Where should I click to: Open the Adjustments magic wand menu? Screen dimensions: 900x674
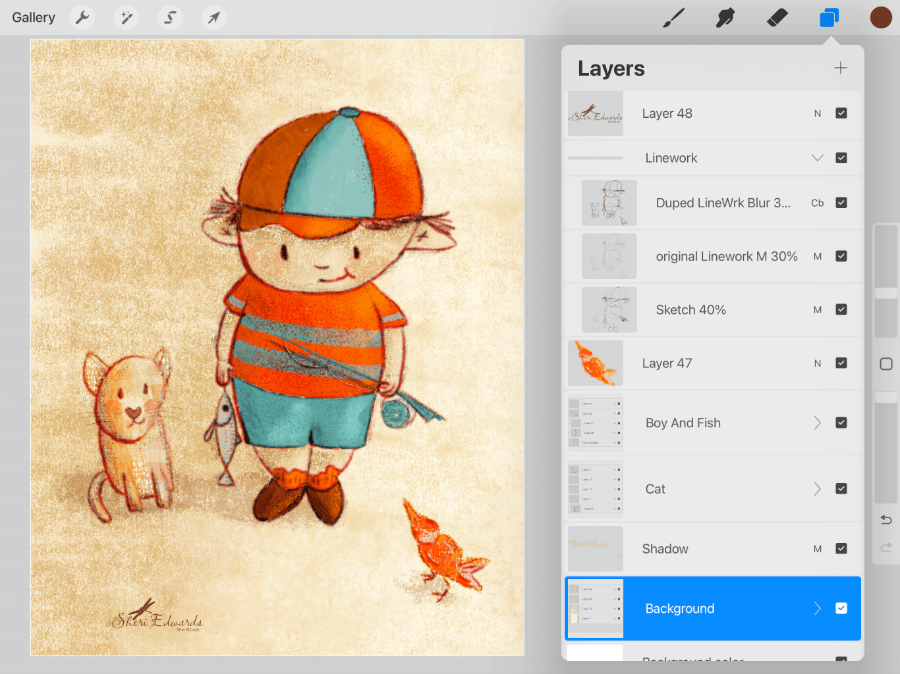click(x=126, y=18)
